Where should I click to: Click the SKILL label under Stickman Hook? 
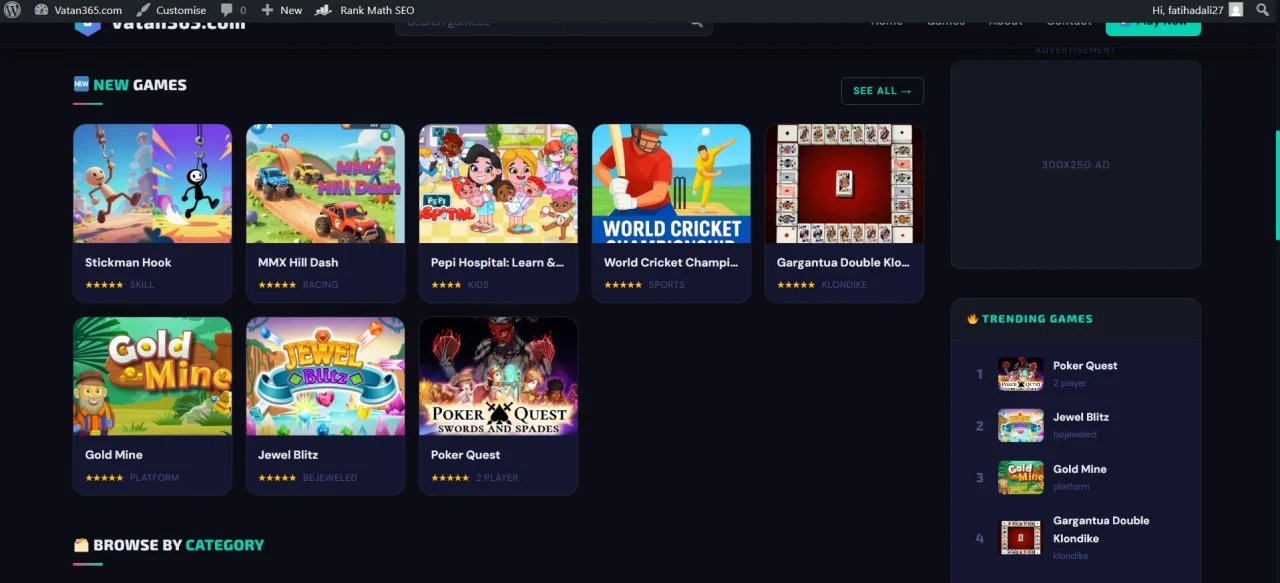click(x=142, y=285)
